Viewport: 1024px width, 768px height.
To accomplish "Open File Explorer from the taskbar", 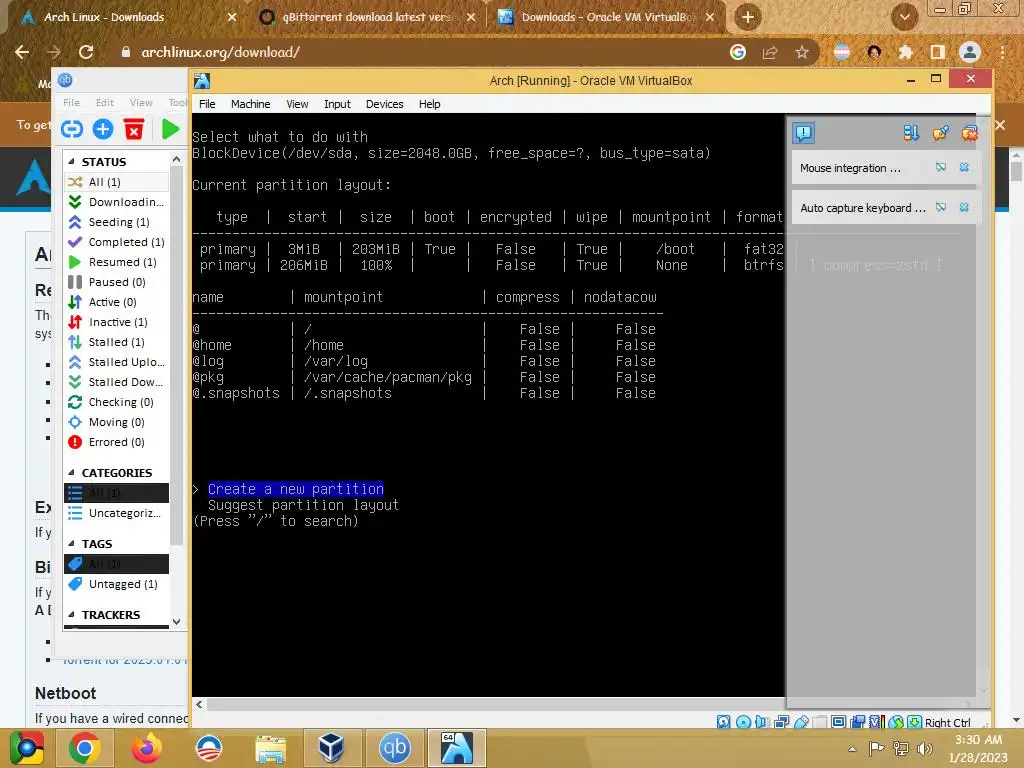I will coord(270,748).
